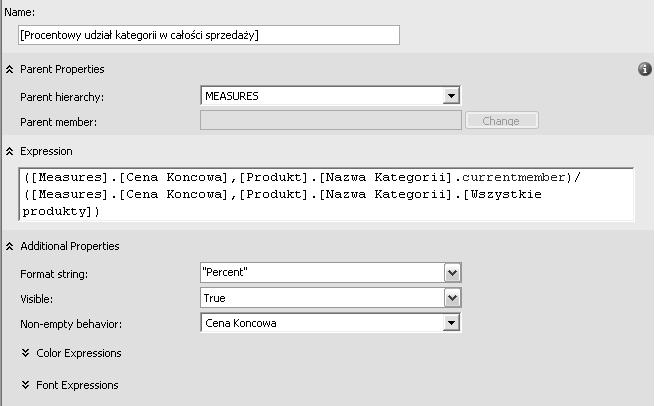Open the Non-empty behavior dropdown arrow
The width and height of the screenshot is (655, 406).
click(x=451, y=323)
